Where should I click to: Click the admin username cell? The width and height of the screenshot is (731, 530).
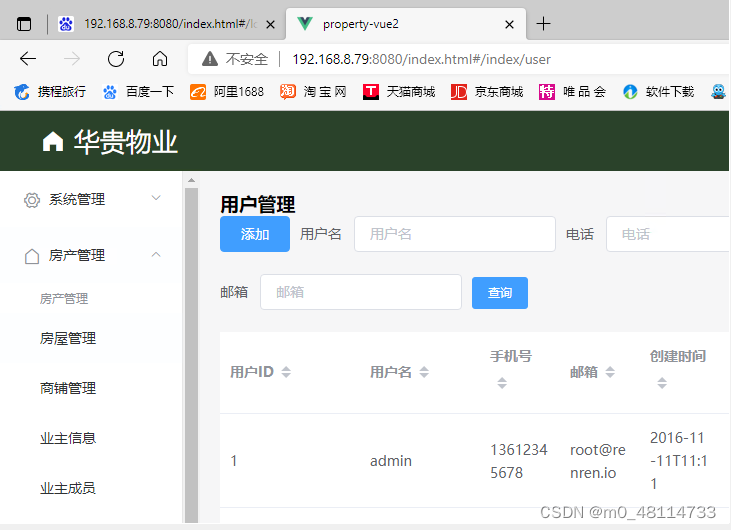[391, 461]
